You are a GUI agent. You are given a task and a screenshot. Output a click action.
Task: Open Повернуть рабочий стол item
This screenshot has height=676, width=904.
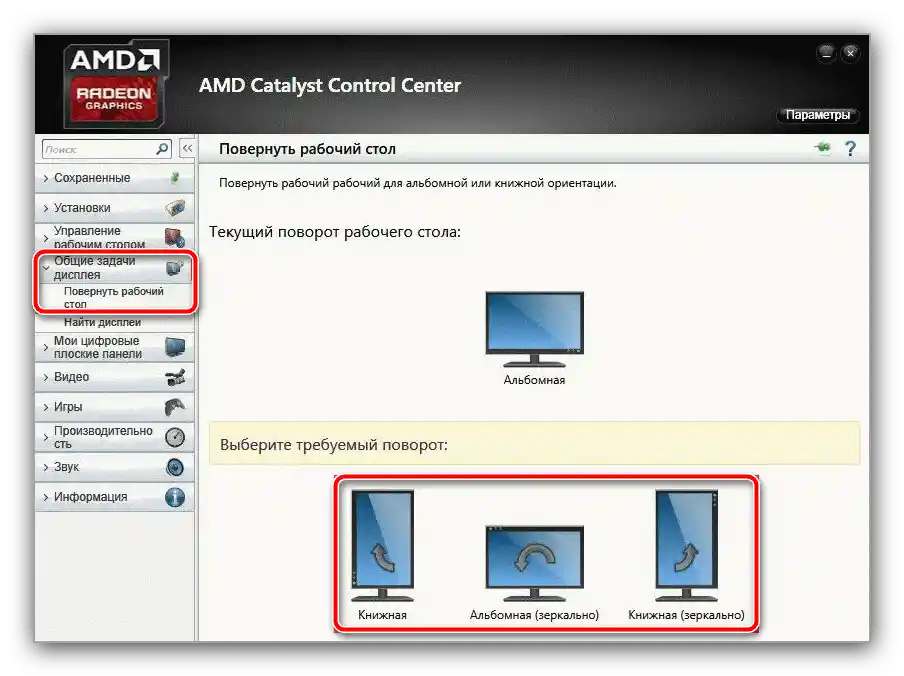tap(114, 297)
